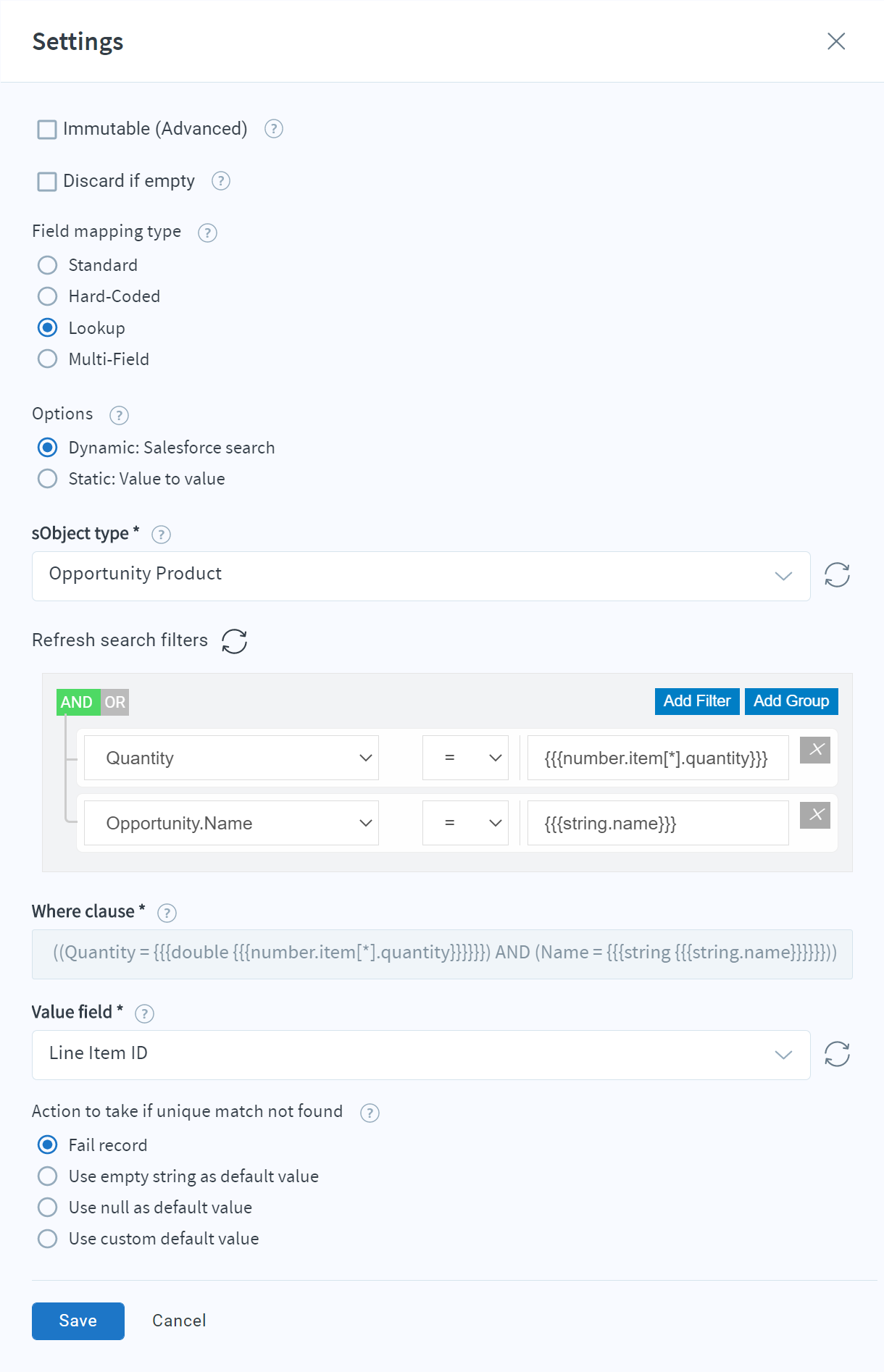This screenshot has height=1372, width=884.
Task: Choose Use custom default value
Action: [47, 1239]
